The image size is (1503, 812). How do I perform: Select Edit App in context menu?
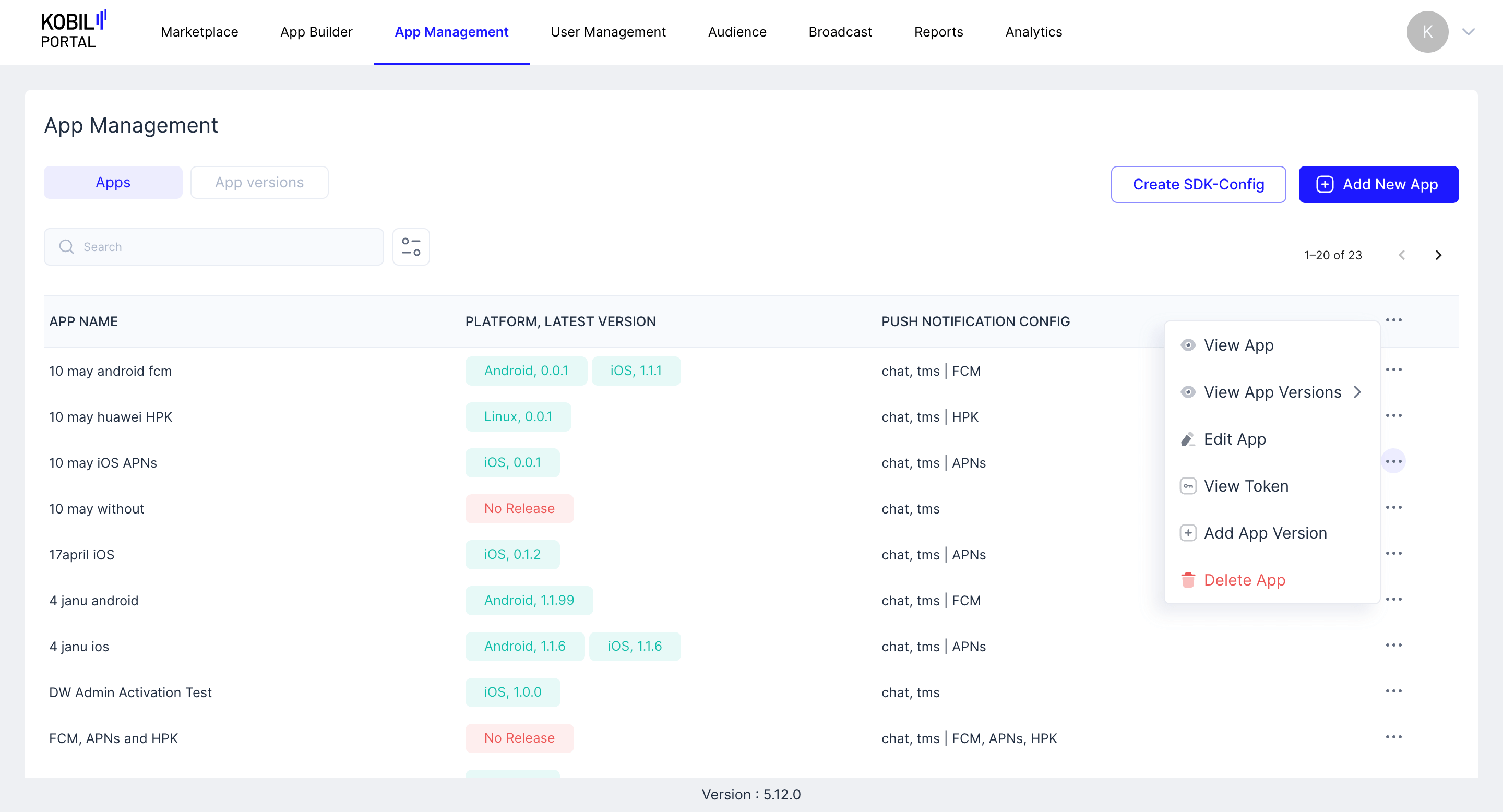tap(1234, 439)
